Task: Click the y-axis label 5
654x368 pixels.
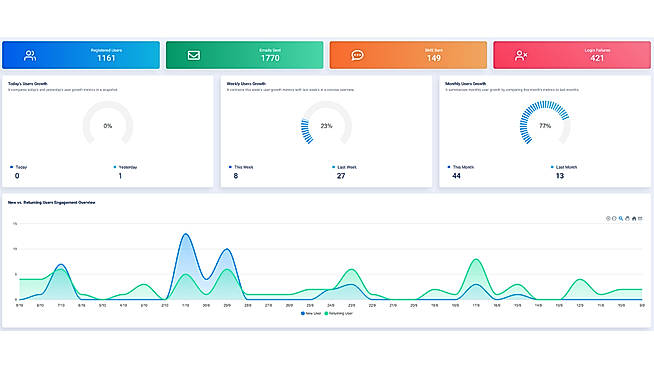Action: (16, 275)
